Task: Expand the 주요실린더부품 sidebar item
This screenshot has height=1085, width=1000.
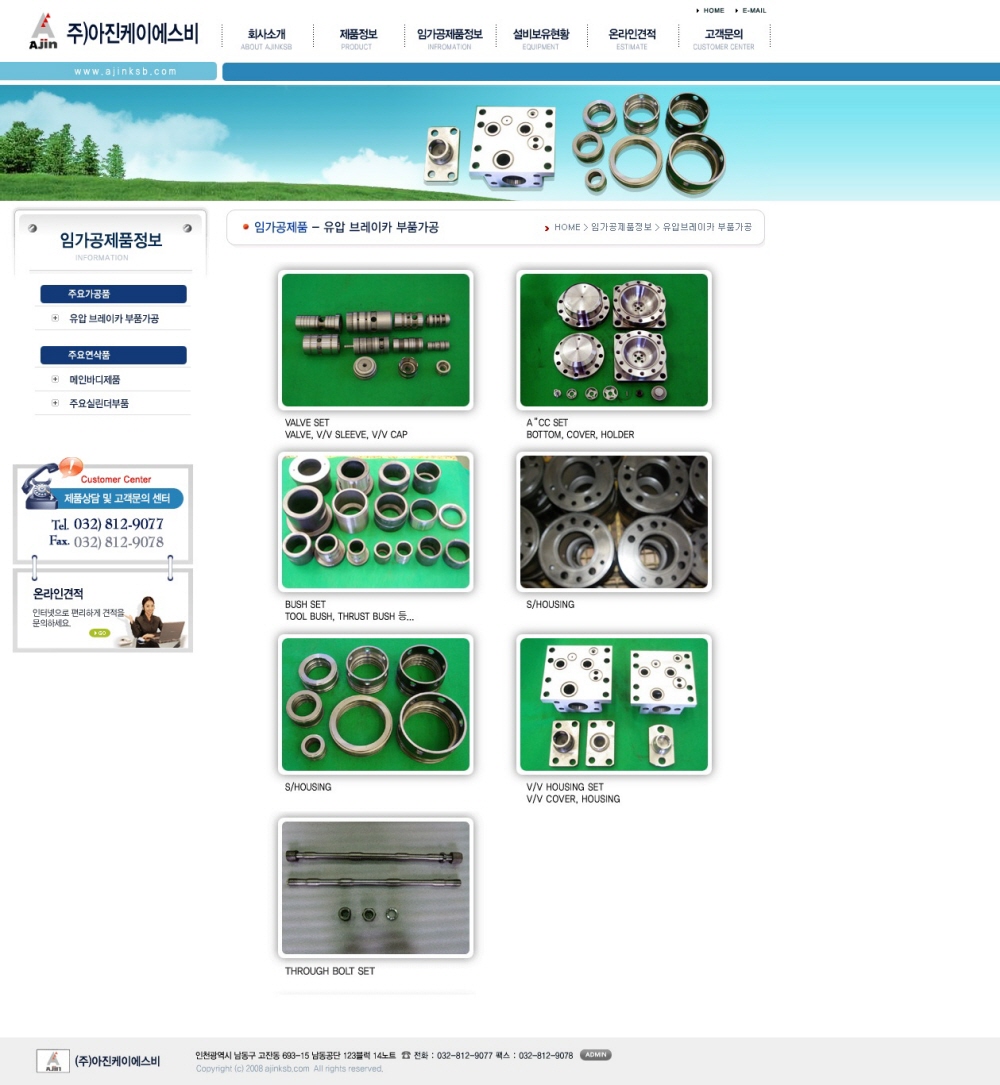Action: (55, 404)
